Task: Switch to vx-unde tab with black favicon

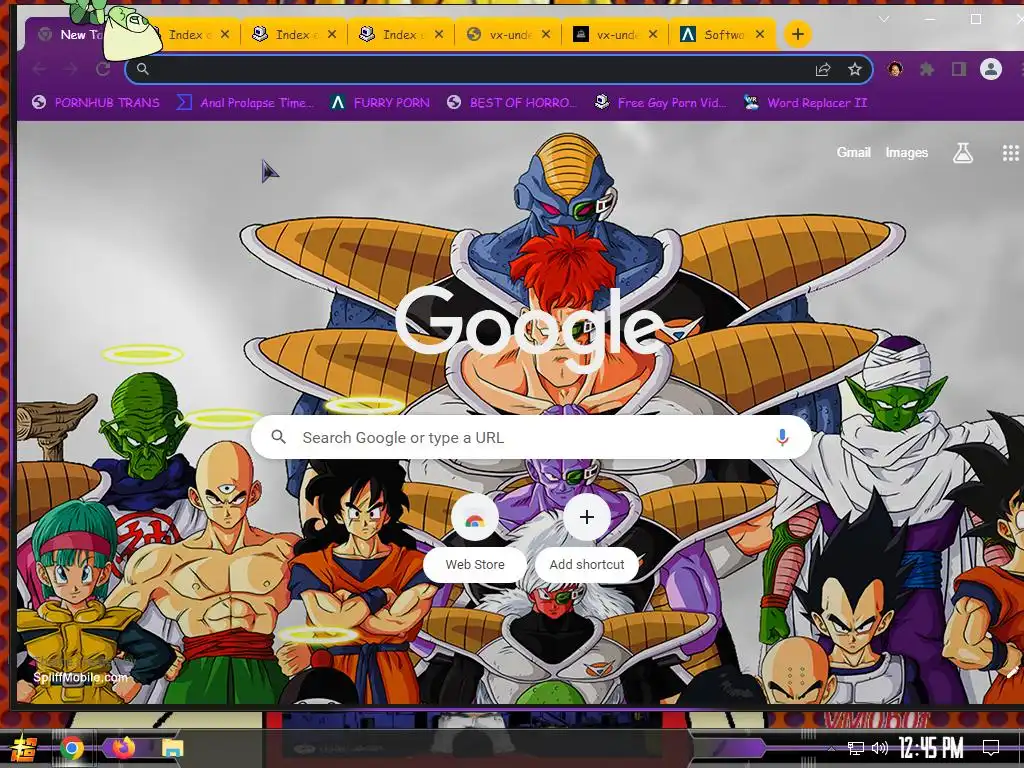Action: 615,35
